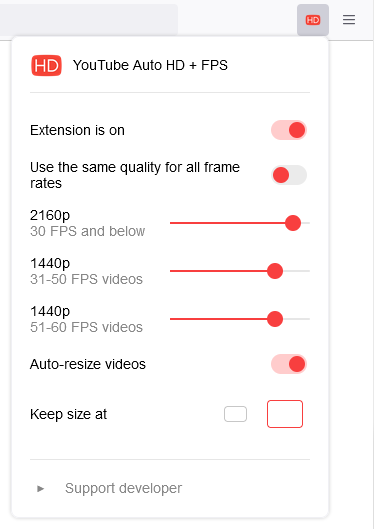Viewport: 374px width, 529px height.
Task: Click grey track end of 31-50 FPS slider
Action: (x=296, y=271)
